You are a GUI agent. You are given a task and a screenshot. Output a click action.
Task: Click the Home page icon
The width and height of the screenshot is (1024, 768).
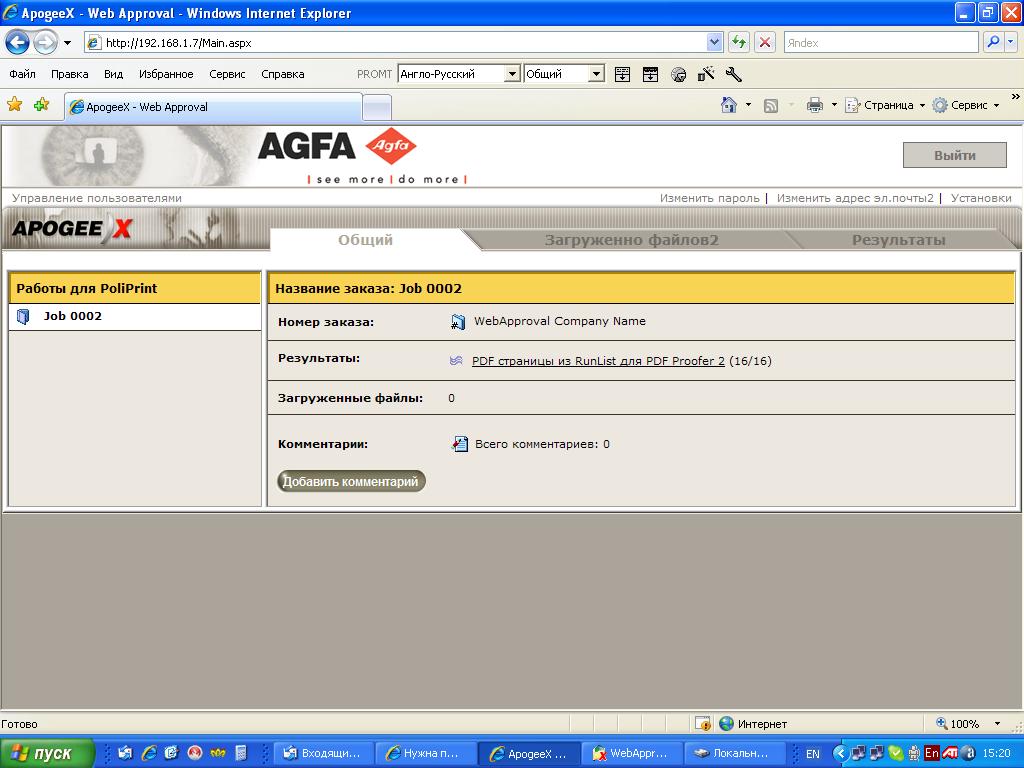pos(729,105)
